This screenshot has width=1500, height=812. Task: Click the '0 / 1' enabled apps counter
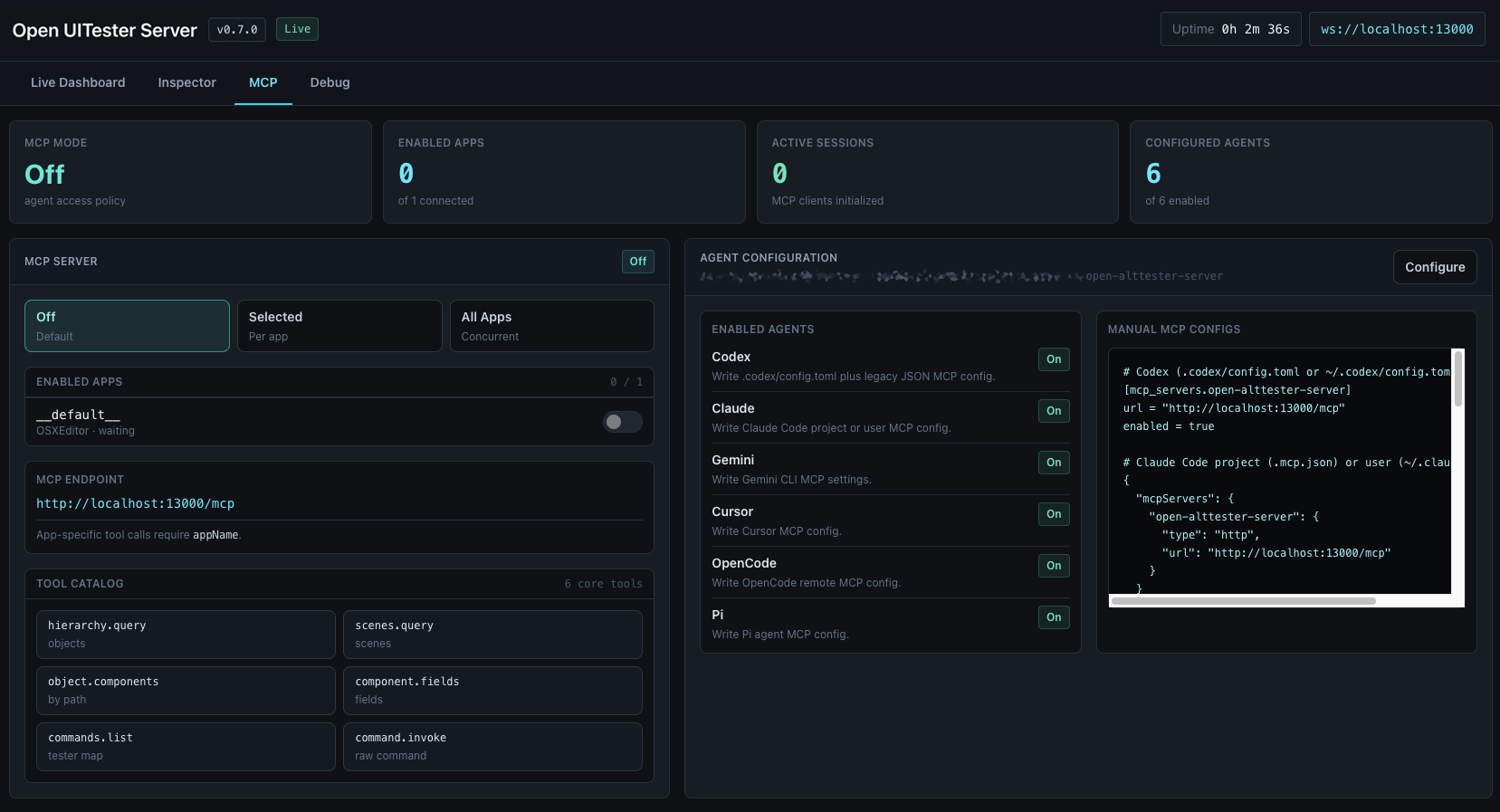(626, 382)
